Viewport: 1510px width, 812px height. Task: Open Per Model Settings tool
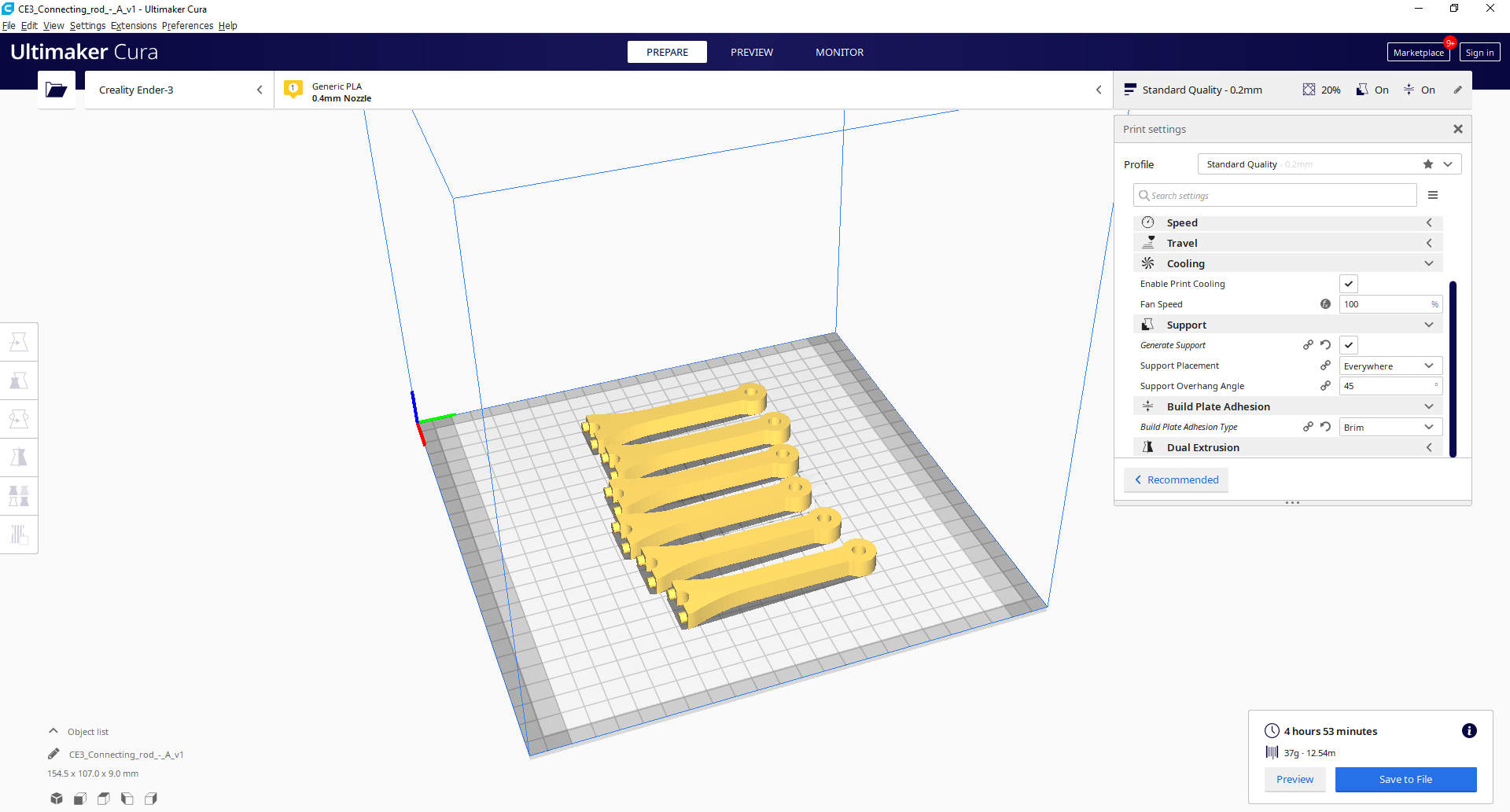tap(19, 496)
